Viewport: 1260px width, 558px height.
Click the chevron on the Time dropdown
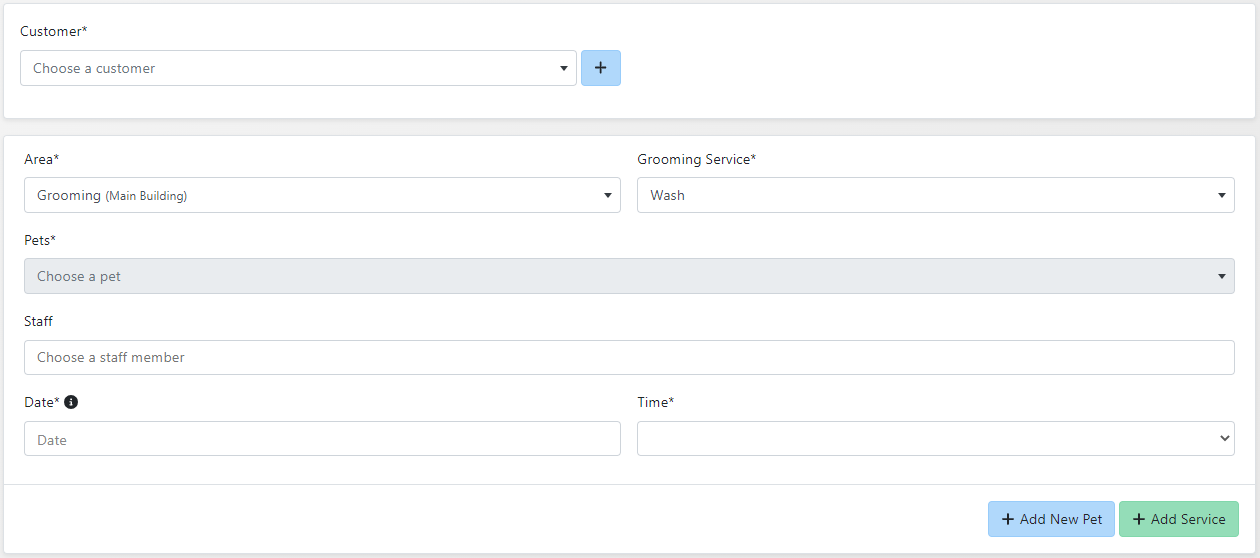(1224, 438)
